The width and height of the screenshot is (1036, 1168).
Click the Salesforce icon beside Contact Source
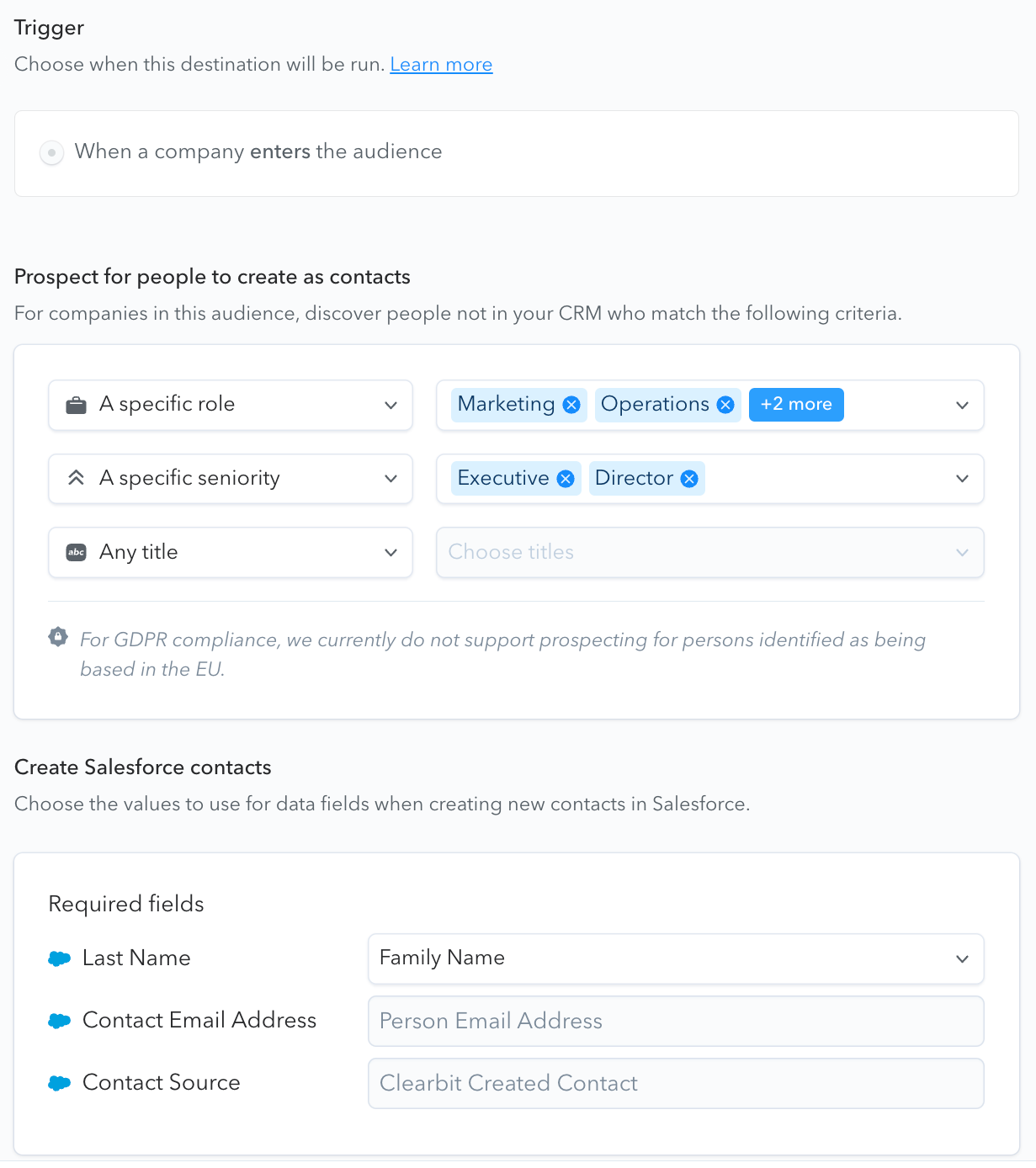(x=60, y=1083)
